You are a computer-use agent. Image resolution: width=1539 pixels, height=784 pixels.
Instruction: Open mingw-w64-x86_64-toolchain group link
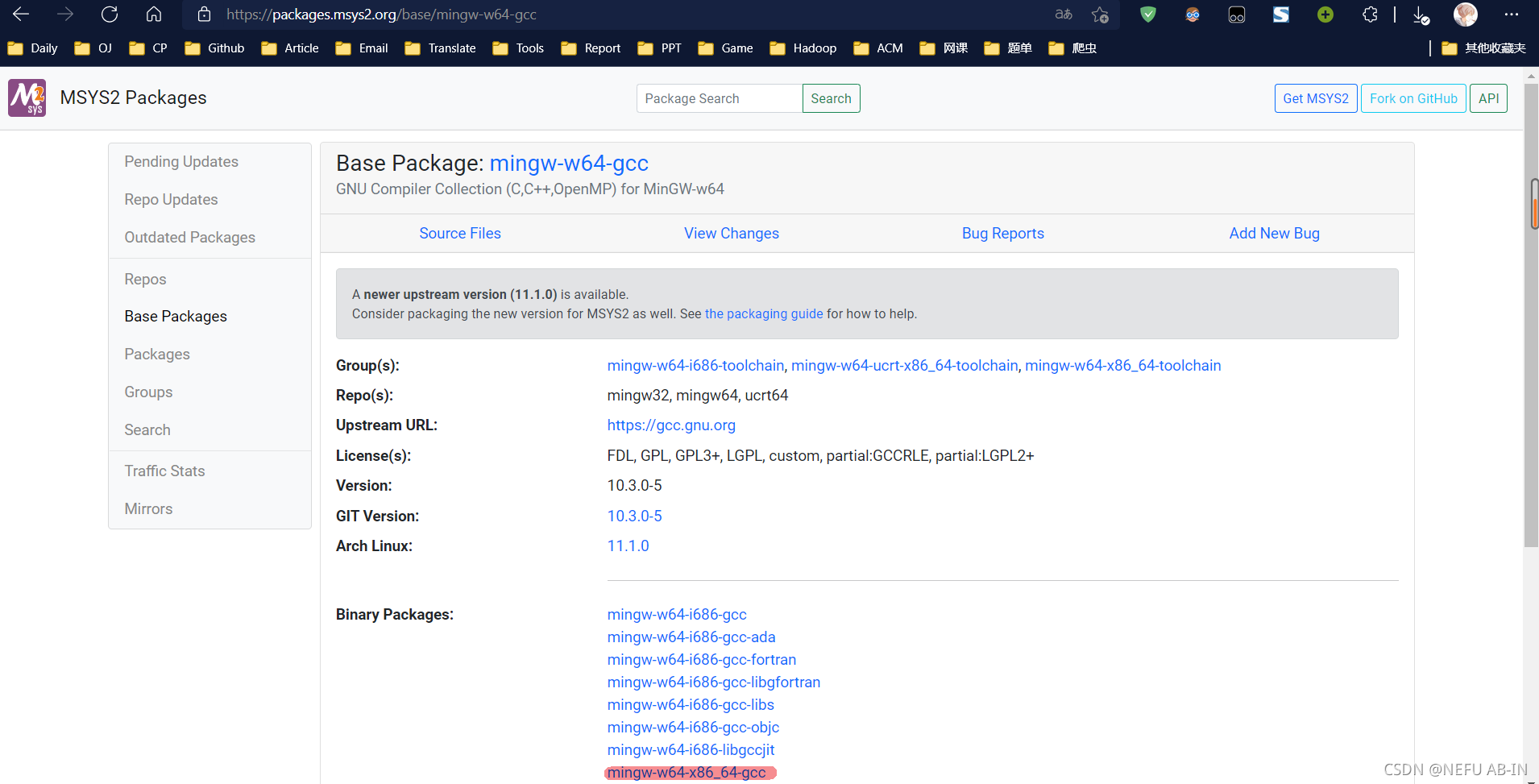tap(1123, 366)
